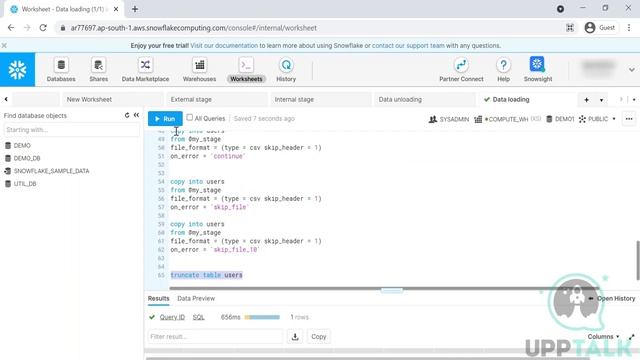Screen dimensions: 640x360
Task: Click the editor/results pane resize handle
Action: click(x=391, y=290)
